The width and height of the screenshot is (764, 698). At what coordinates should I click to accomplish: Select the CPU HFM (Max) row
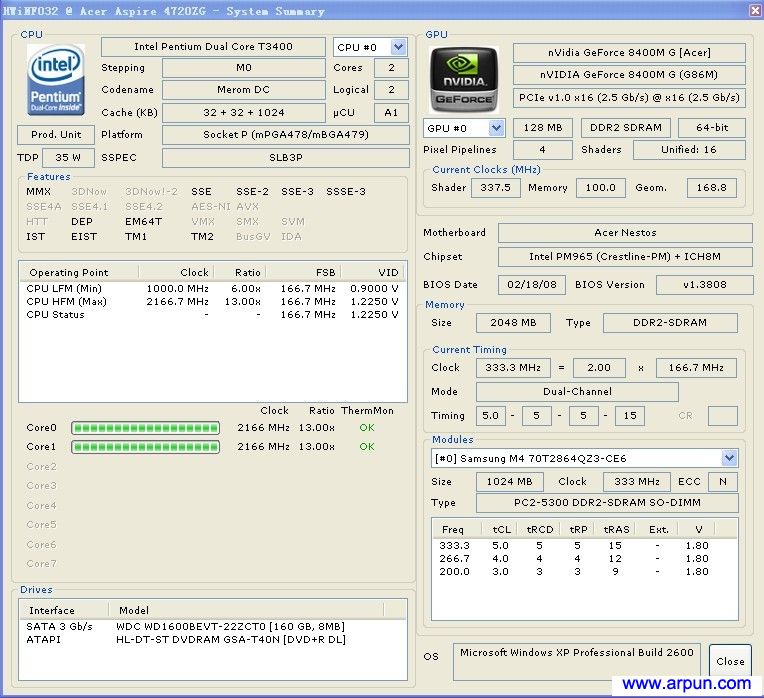66,302
